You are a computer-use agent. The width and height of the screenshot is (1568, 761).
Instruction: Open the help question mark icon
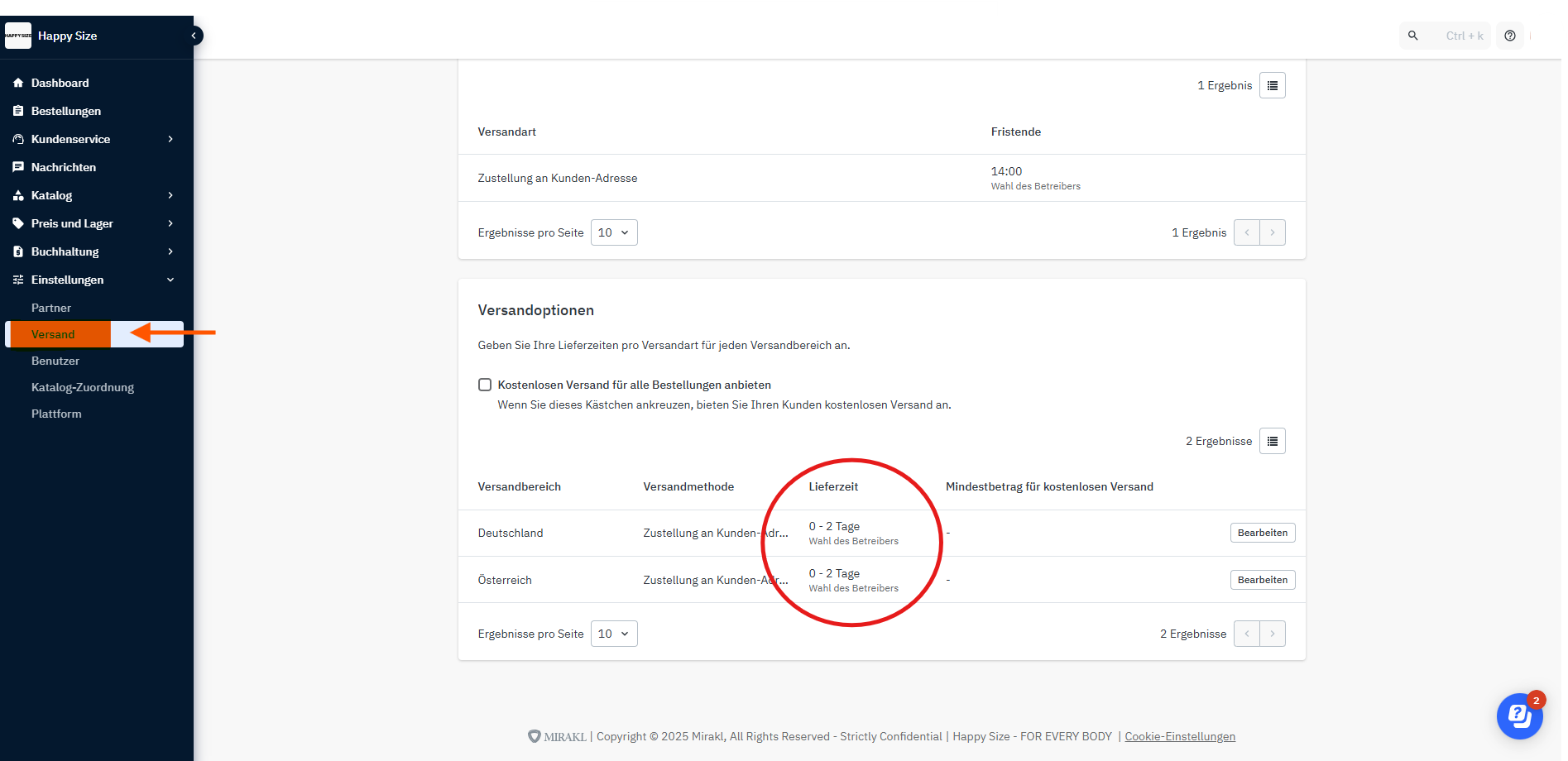[1510, 36]
